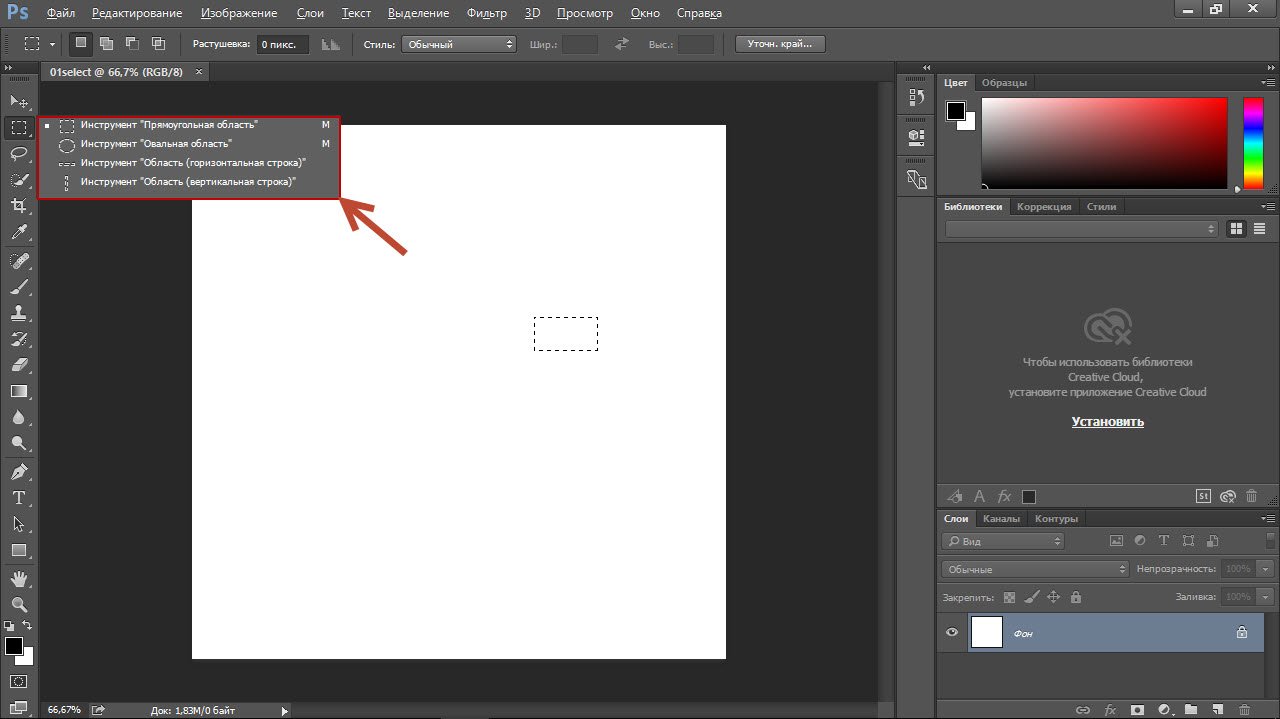Open the Стиль dropdown showing Обычный
Viewport: 1280px width, 719px height.
[458, 45]
